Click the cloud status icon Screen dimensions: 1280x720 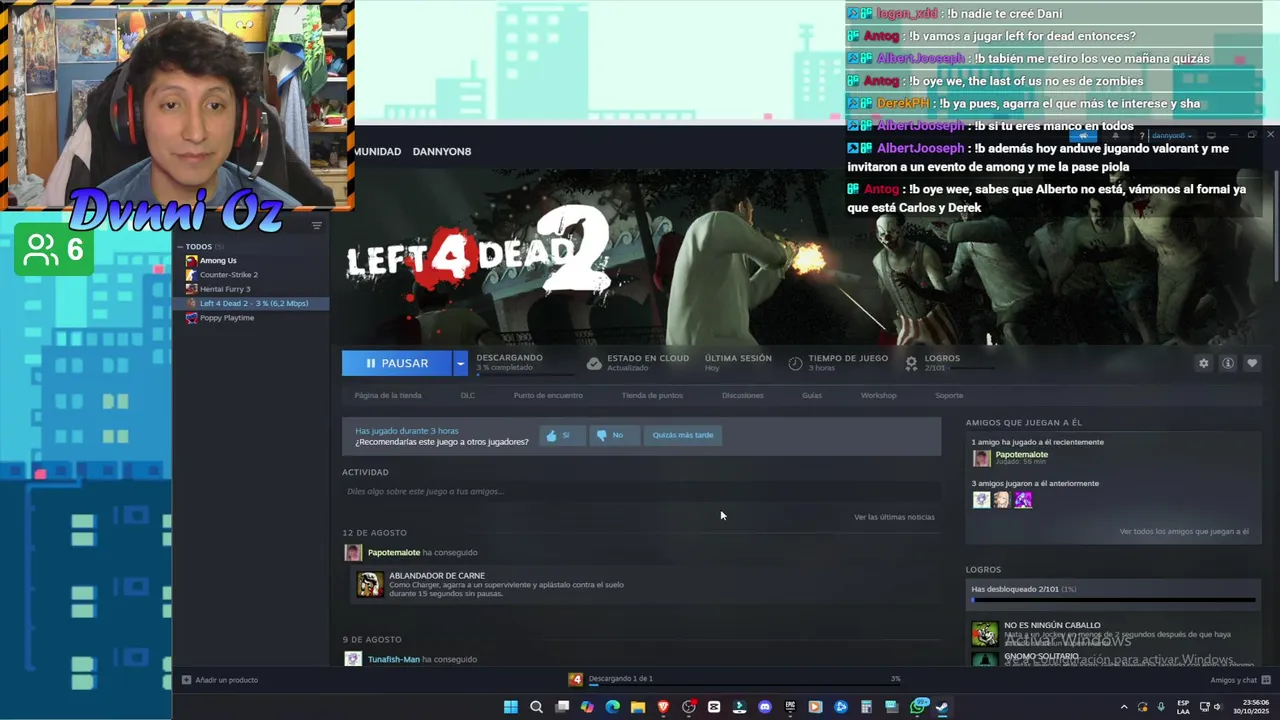click(594, 363)
